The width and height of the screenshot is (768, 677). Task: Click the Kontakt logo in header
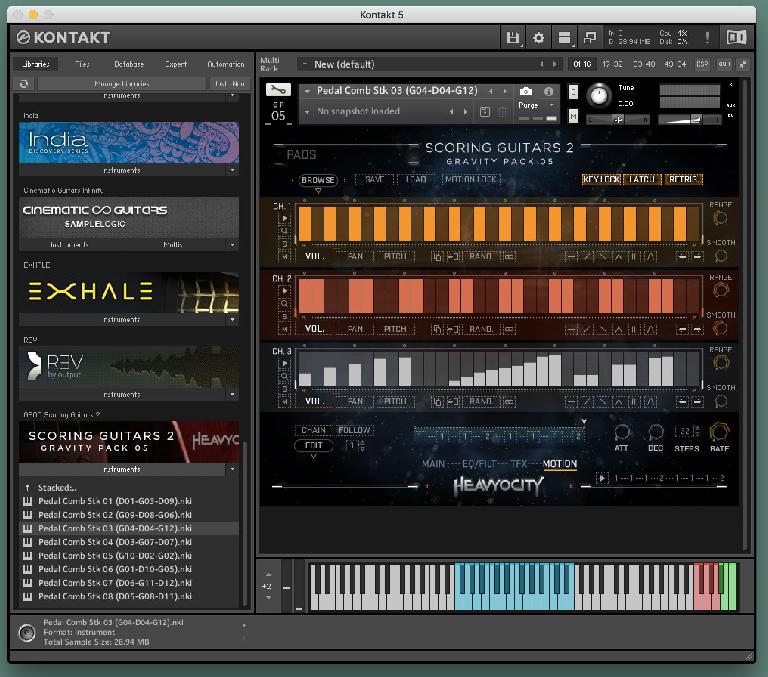63,38
